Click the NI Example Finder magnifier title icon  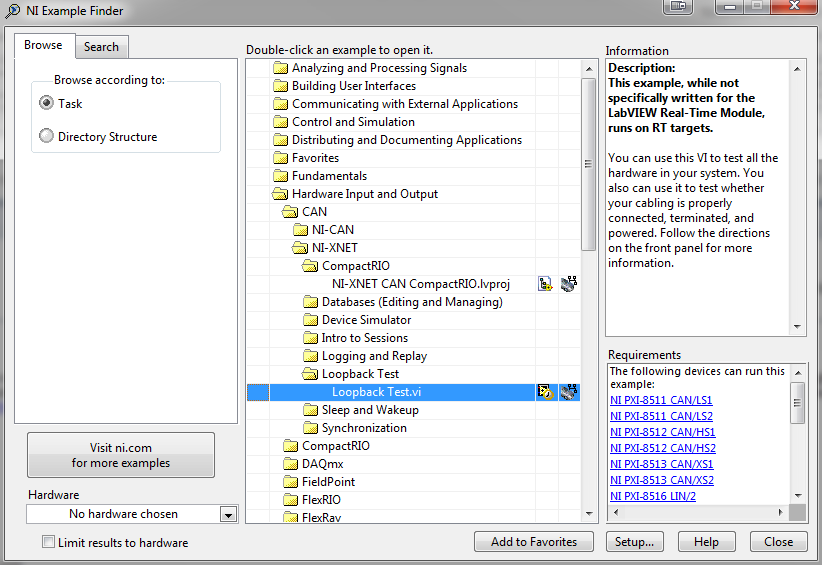pyautogui.click(x=12, y=10)
